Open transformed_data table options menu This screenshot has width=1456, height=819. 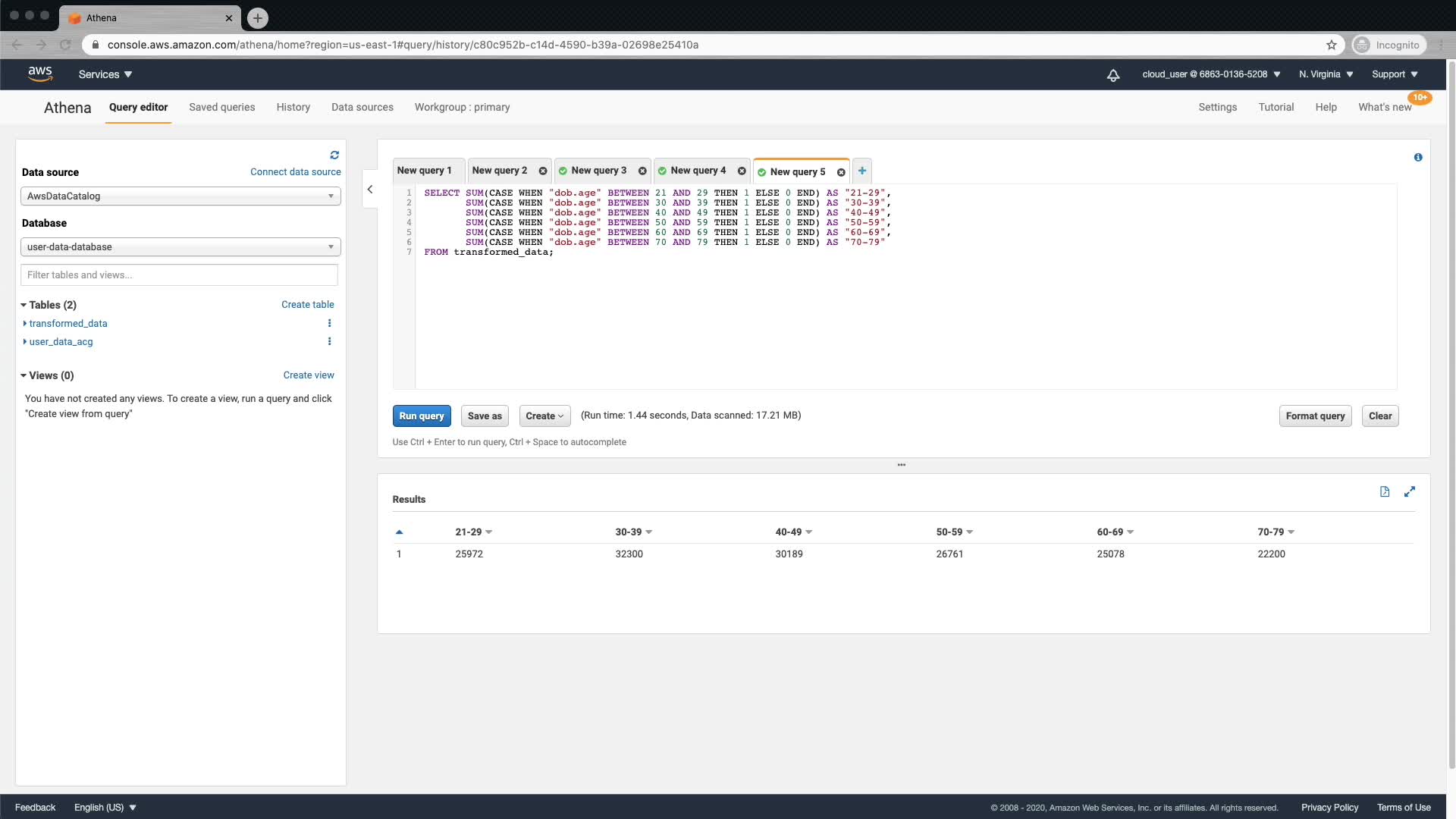pyautogui.click(x=329, y=323)
